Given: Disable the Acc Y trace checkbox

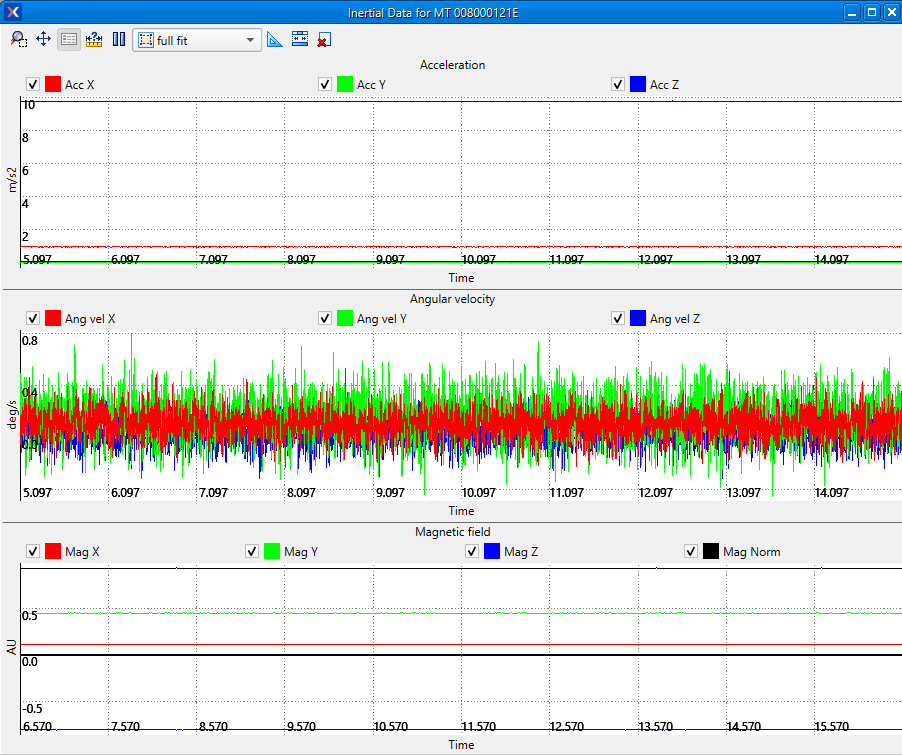Looking at the screenshot, I should point(325,84).
